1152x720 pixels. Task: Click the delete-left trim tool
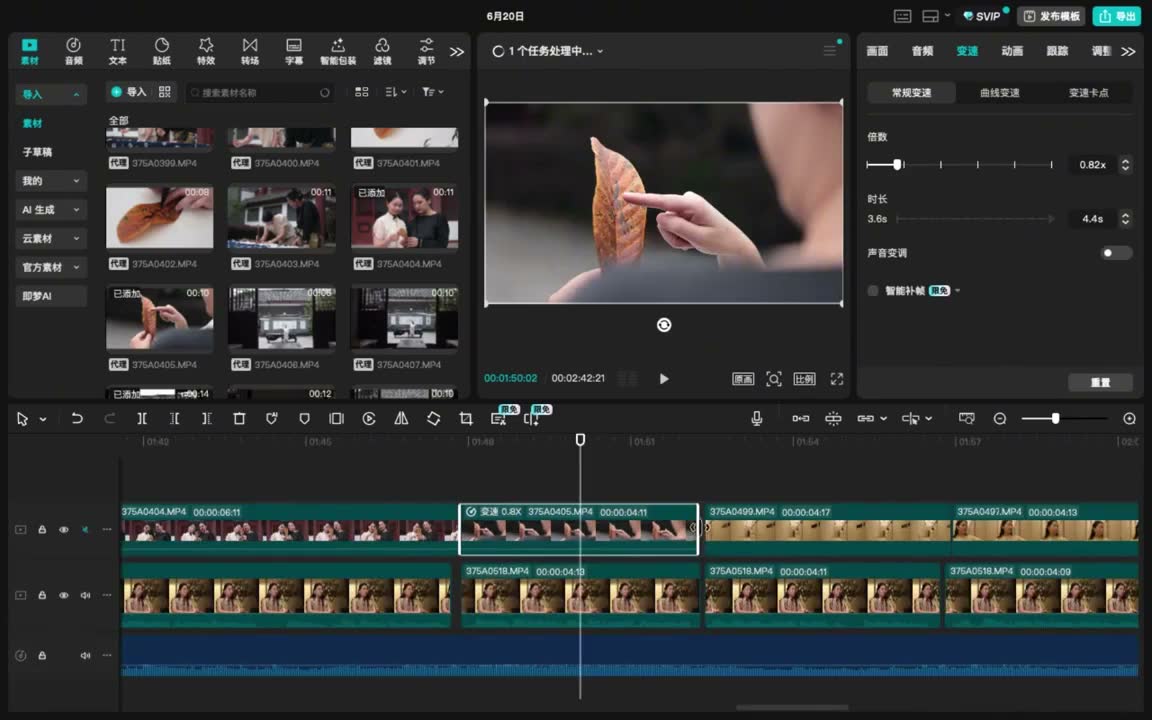pos(174,418)
